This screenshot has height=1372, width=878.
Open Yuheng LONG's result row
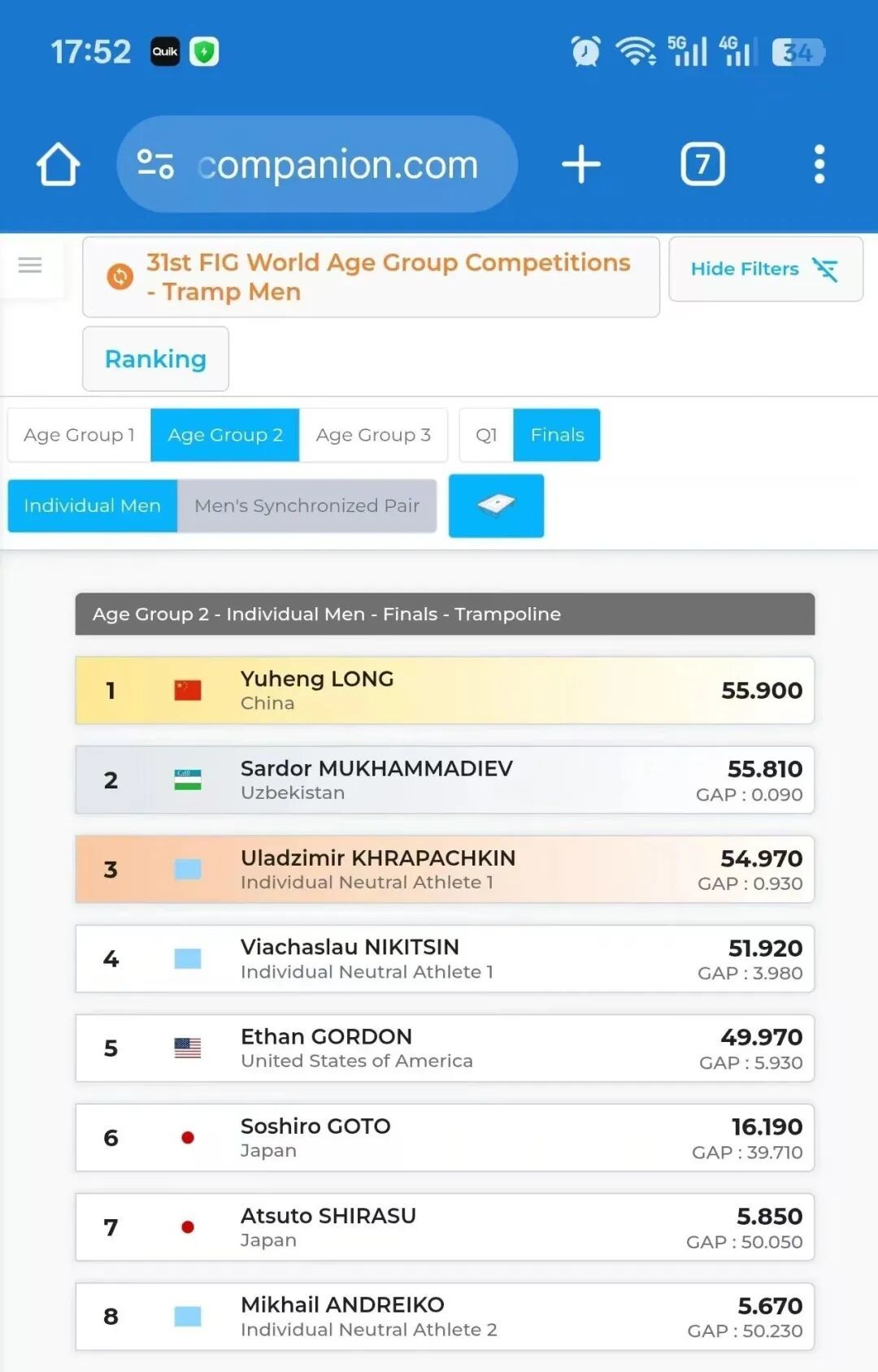click(x=445, y=690)
